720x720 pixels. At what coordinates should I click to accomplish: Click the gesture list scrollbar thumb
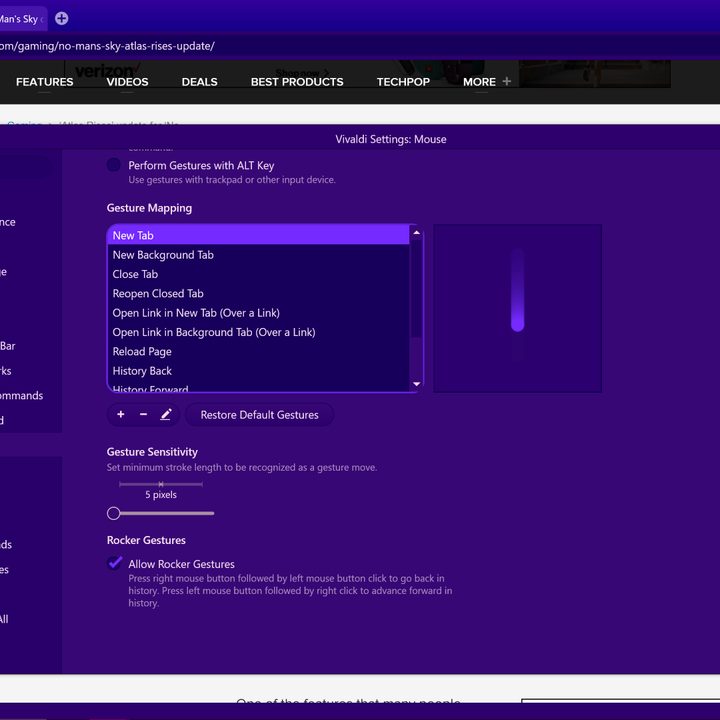pyautogui.click(x=416, y=288)
